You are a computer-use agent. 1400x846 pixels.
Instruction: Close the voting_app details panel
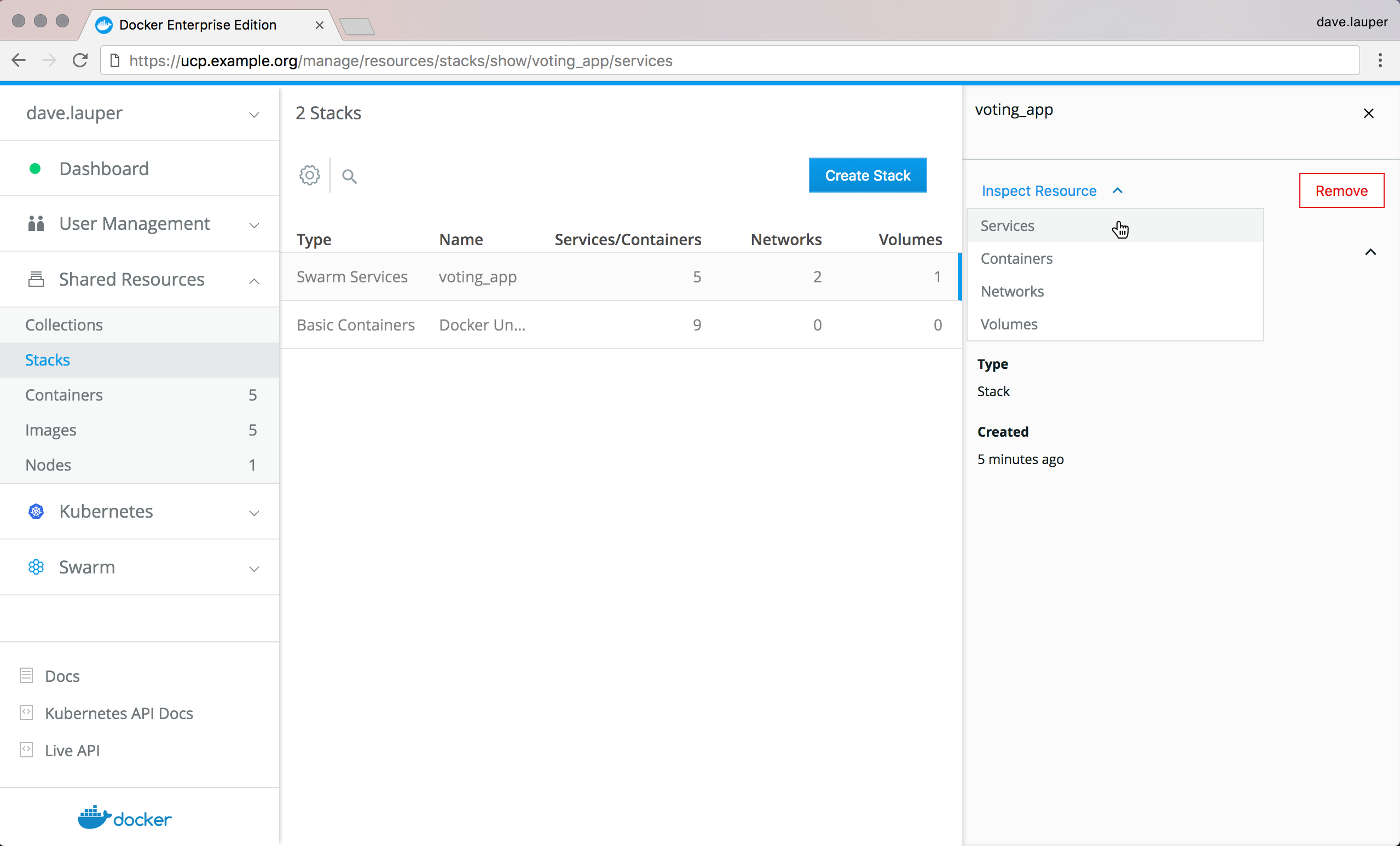tap(1368, 114)
